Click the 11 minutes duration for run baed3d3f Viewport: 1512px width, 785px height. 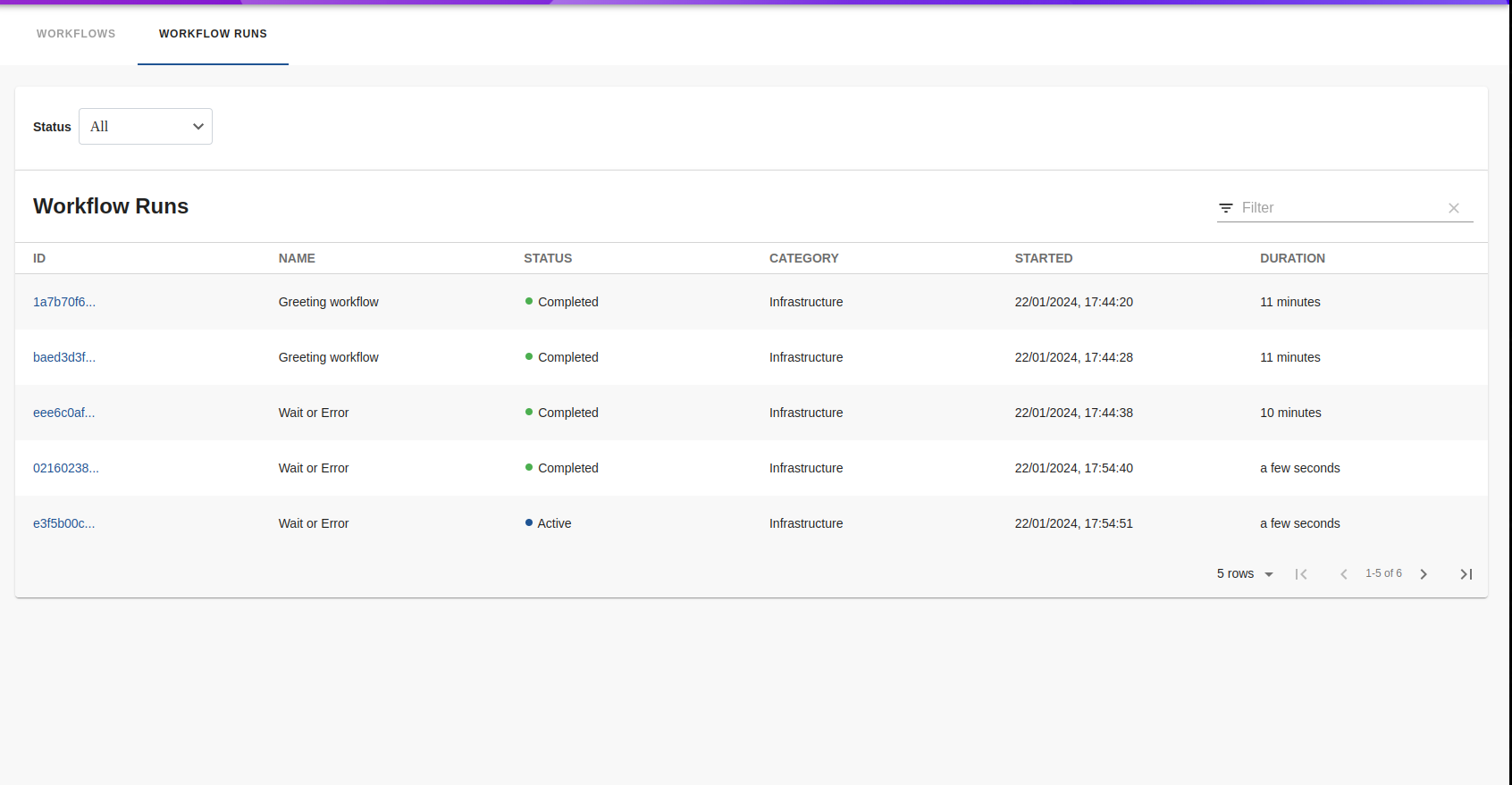coord(1289,357)
